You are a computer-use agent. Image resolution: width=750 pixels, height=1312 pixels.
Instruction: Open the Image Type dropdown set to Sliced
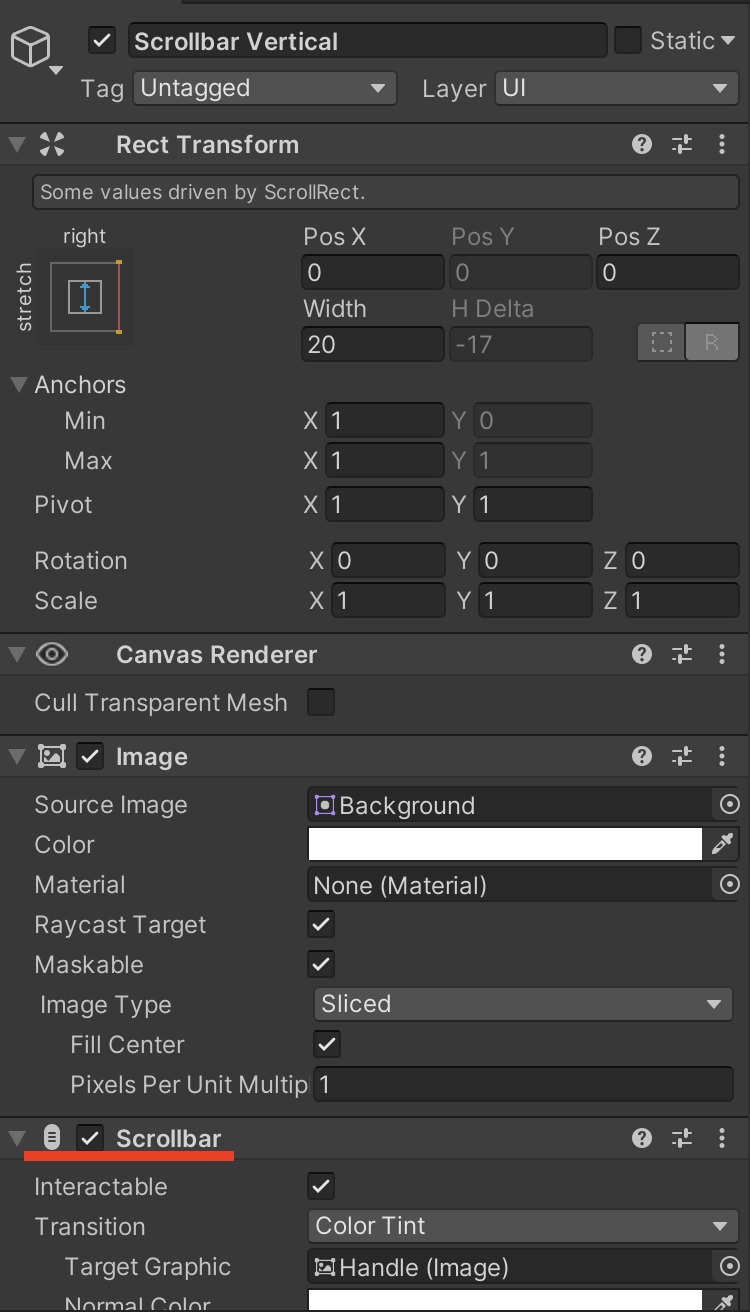coord(523,1004)
